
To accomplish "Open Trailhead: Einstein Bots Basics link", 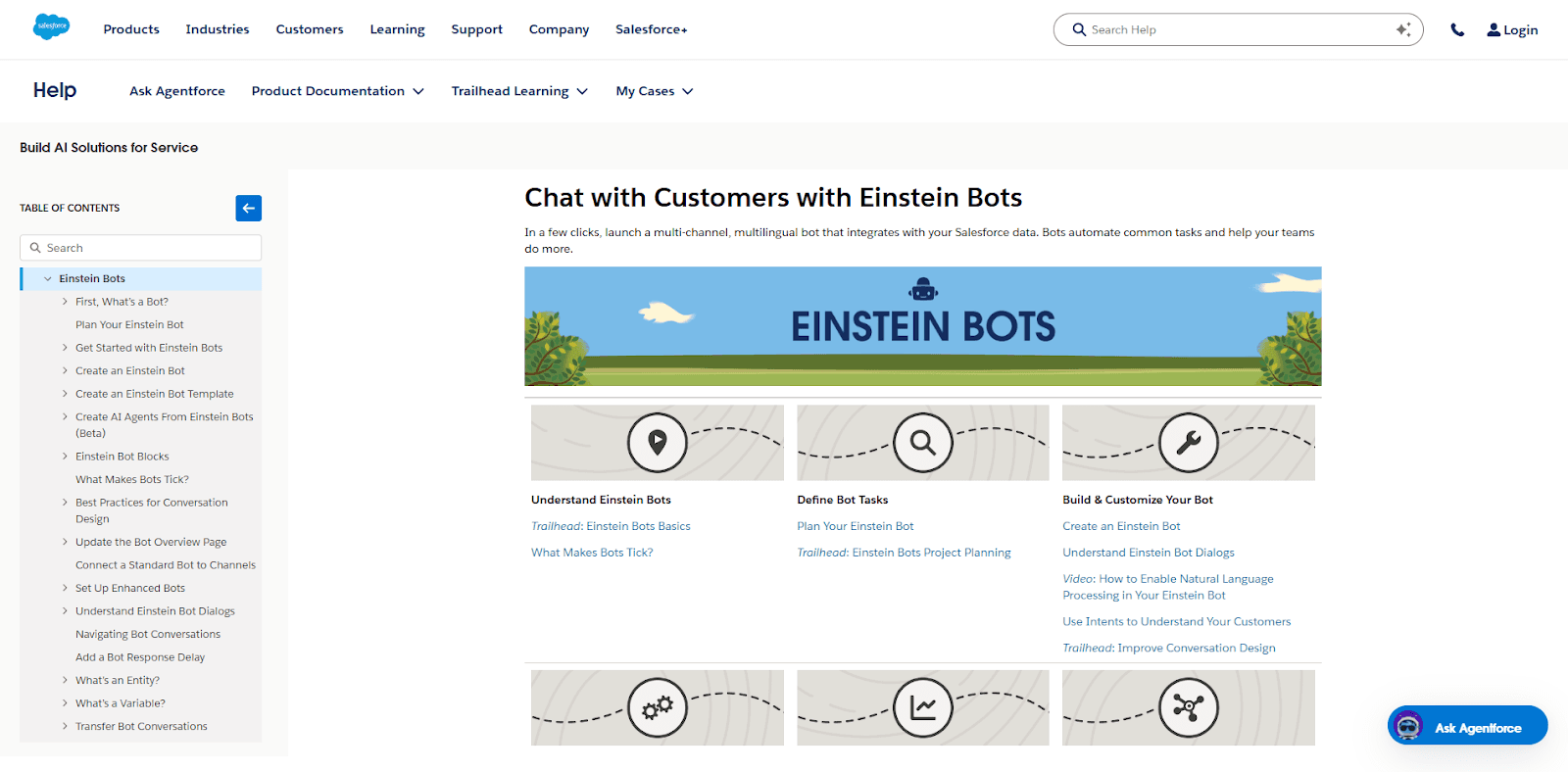I will [611, 526].
